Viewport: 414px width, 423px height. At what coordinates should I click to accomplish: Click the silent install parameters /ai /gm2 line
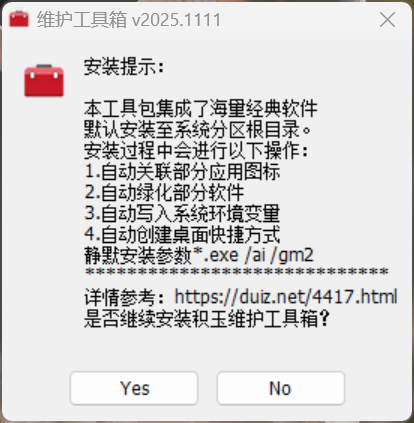pos(199,255)
